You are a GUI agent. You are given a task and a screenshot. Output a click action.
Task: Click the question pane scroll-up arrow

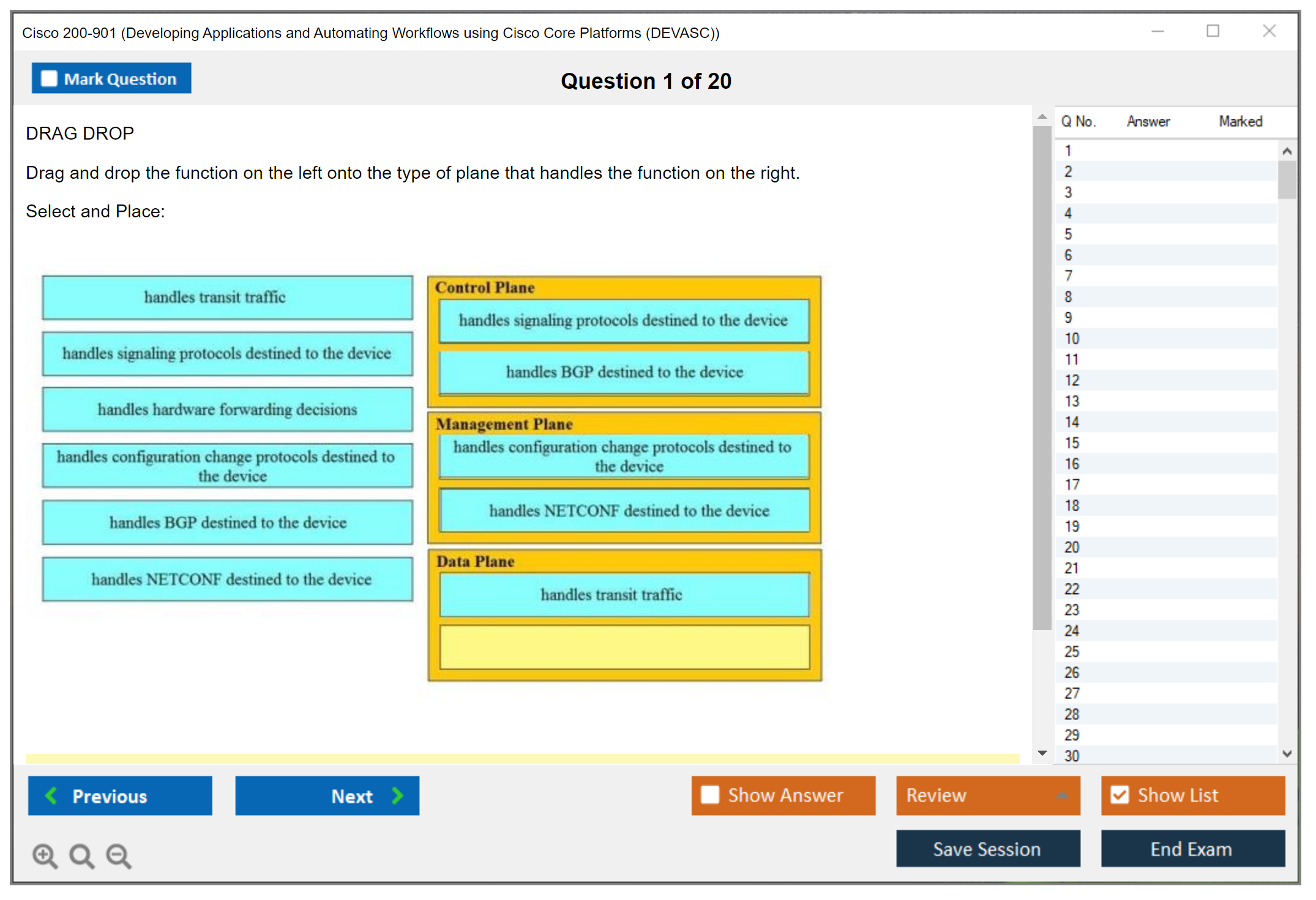1042,116
